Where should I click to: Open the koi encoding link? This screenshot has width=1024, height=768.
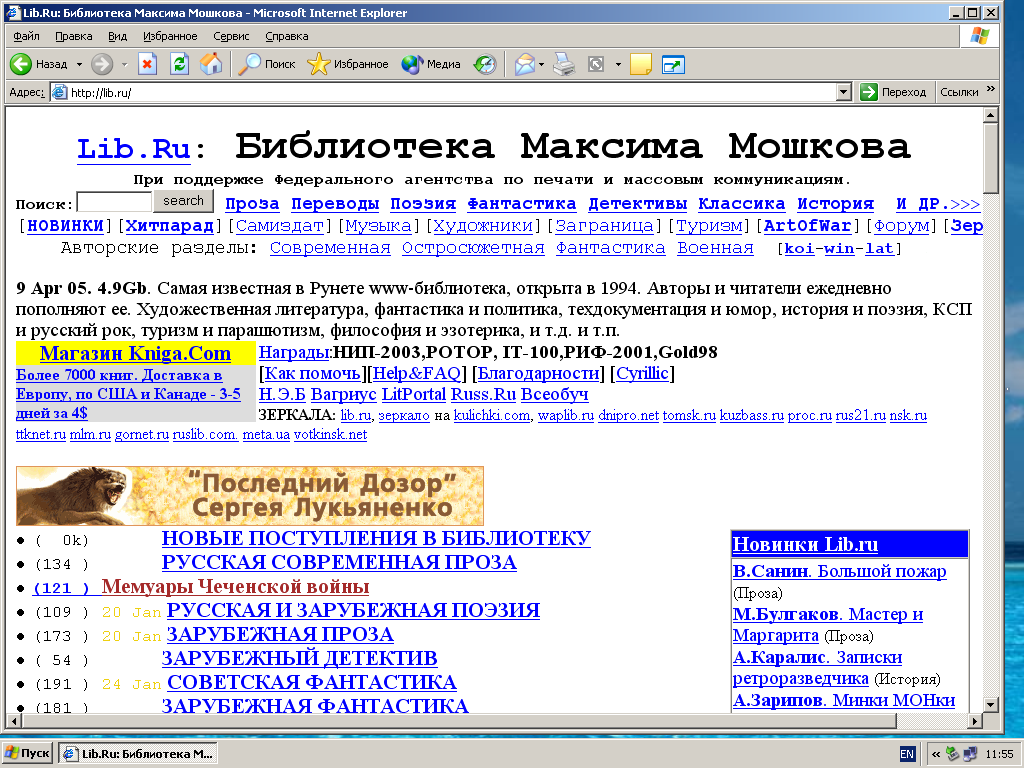pyautogui.click(x=799, y=249)
